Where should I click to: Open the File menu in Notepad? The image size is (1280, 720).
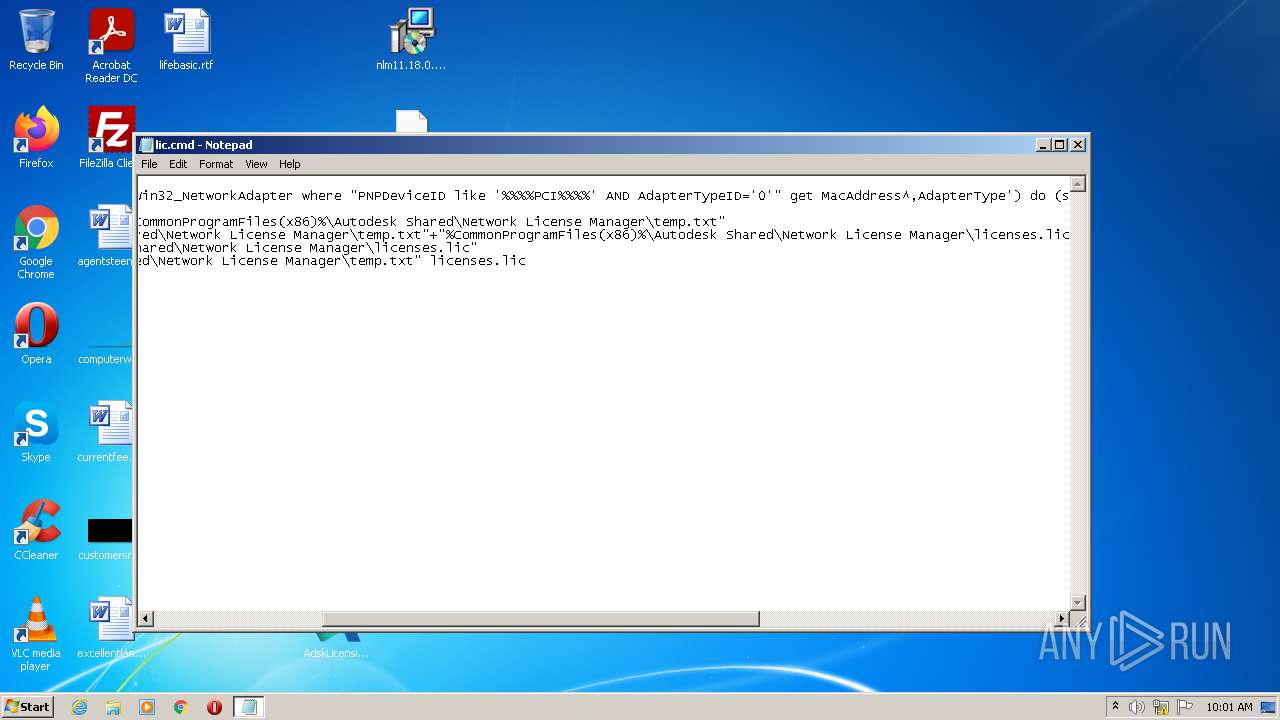click(x=149, y=164)
